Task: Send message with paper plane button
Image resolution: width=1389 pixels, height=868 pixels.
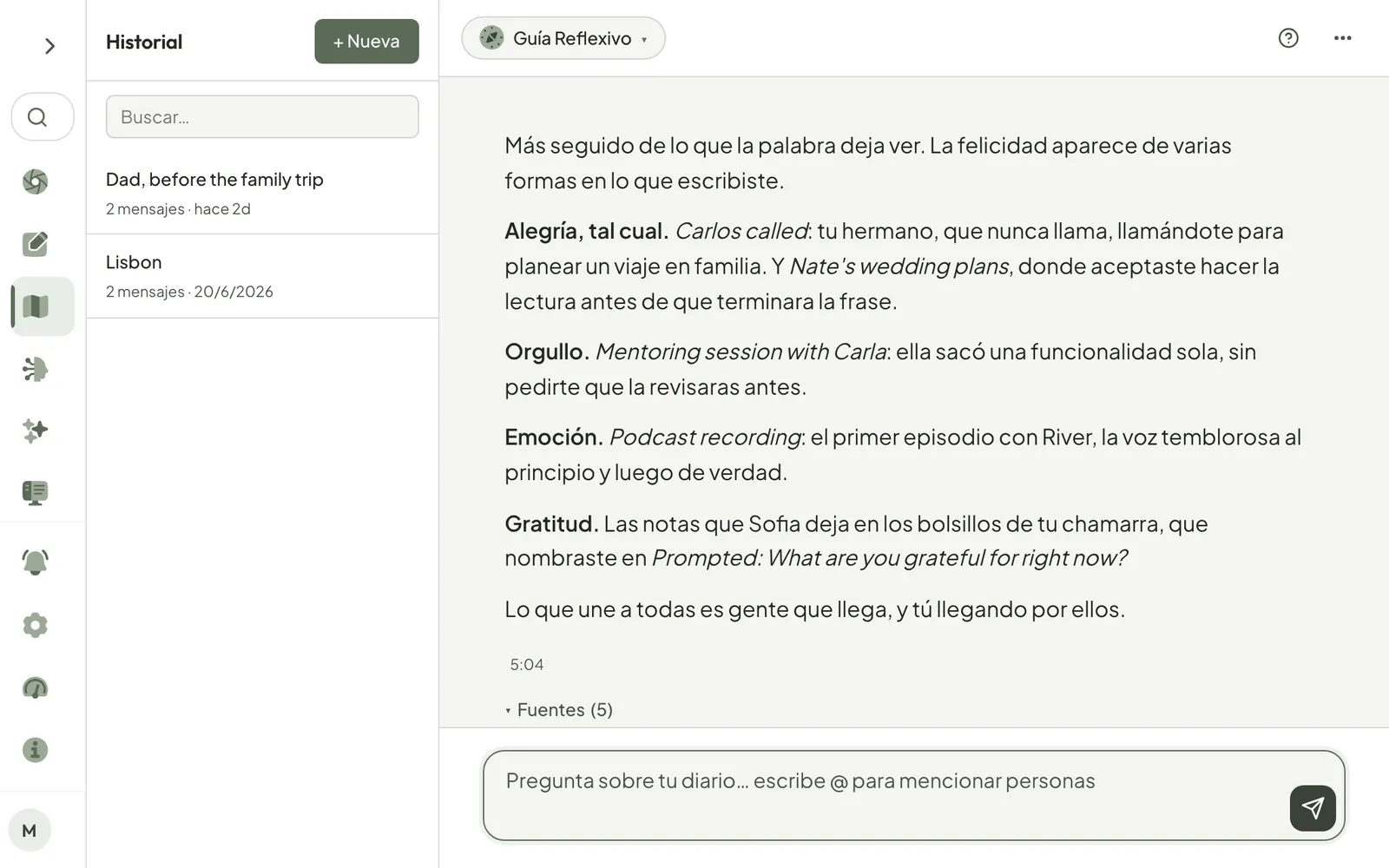Action: pyautogui.click(x=1313, y=808)
